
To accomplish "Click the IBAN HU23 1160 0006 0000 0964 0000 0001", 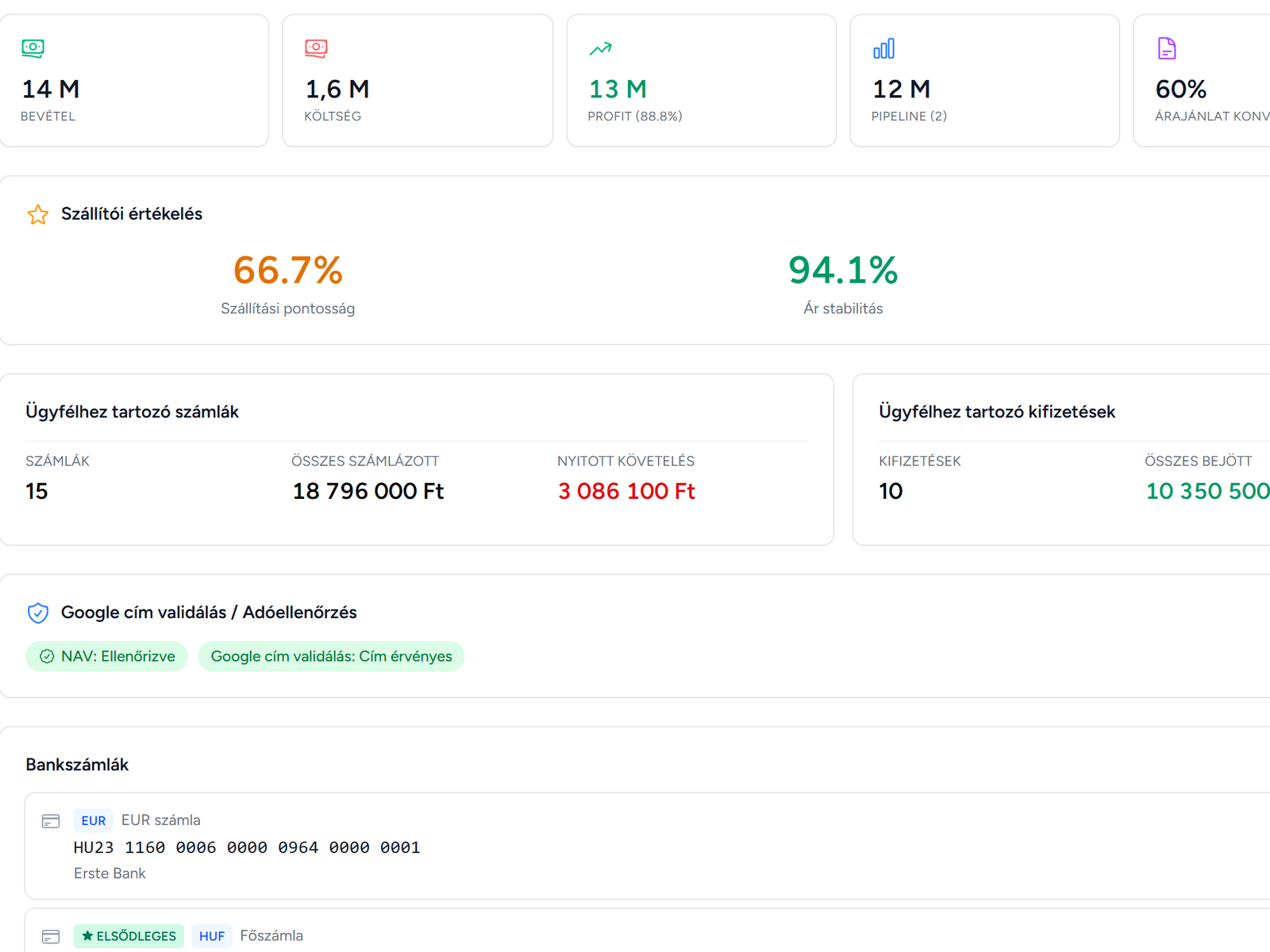I will pyautogui.click(x=247, y=847).
